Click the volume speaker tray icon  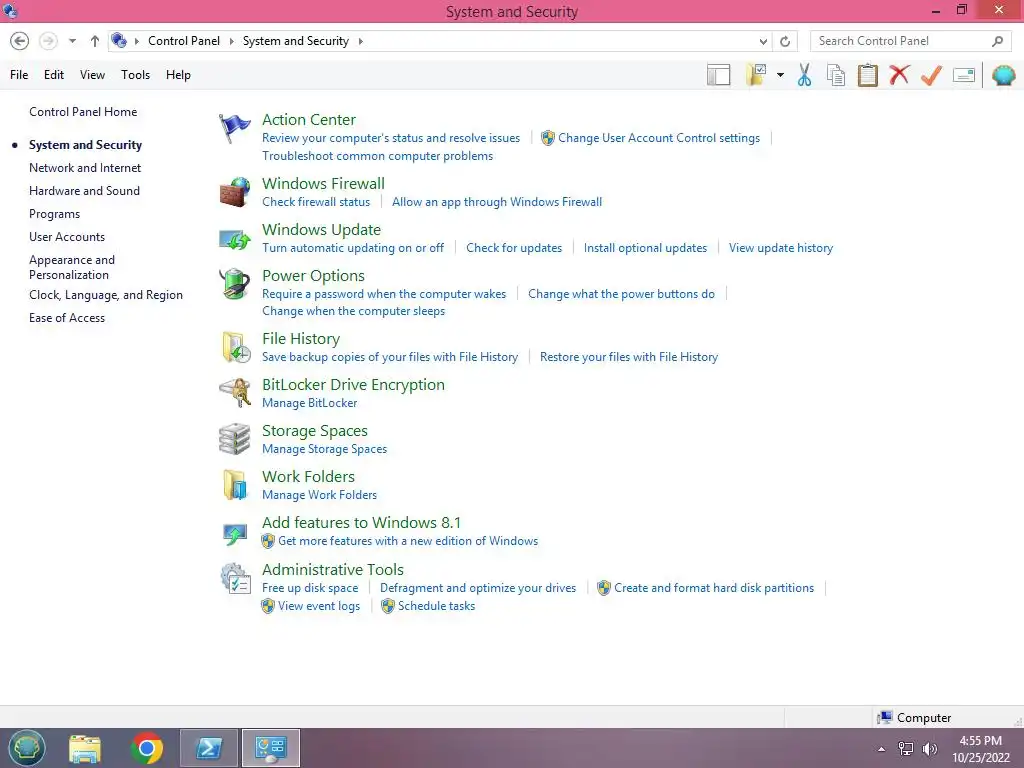click(x=929, y=749)
